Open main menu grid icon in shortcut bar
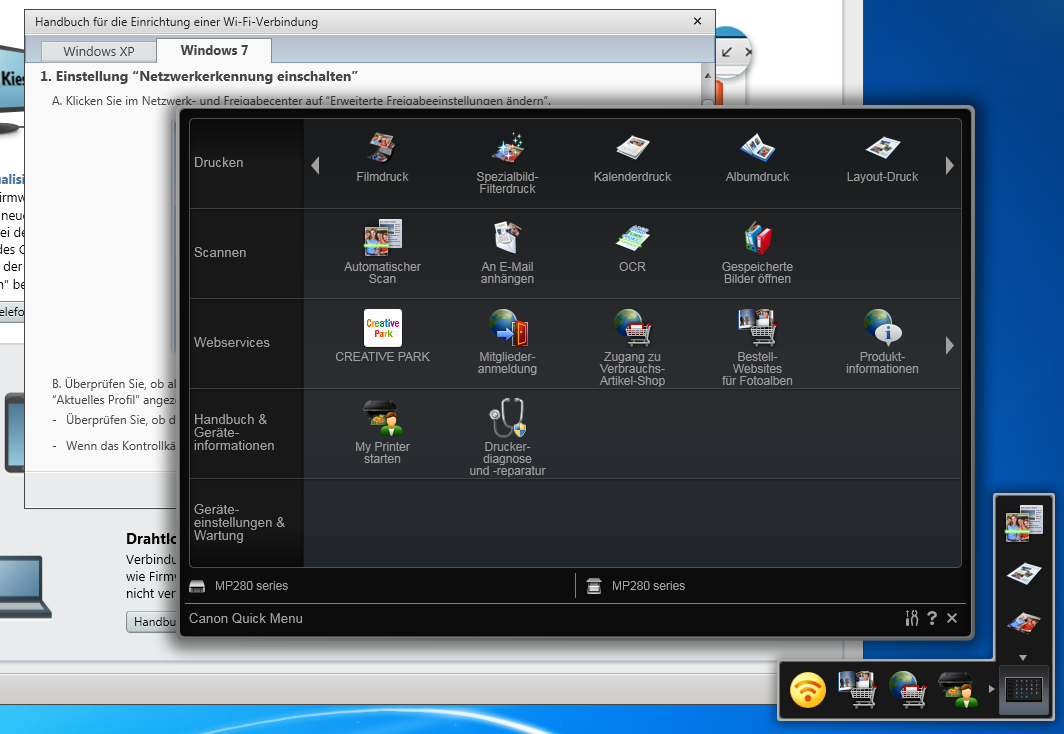 [1023, 690]
